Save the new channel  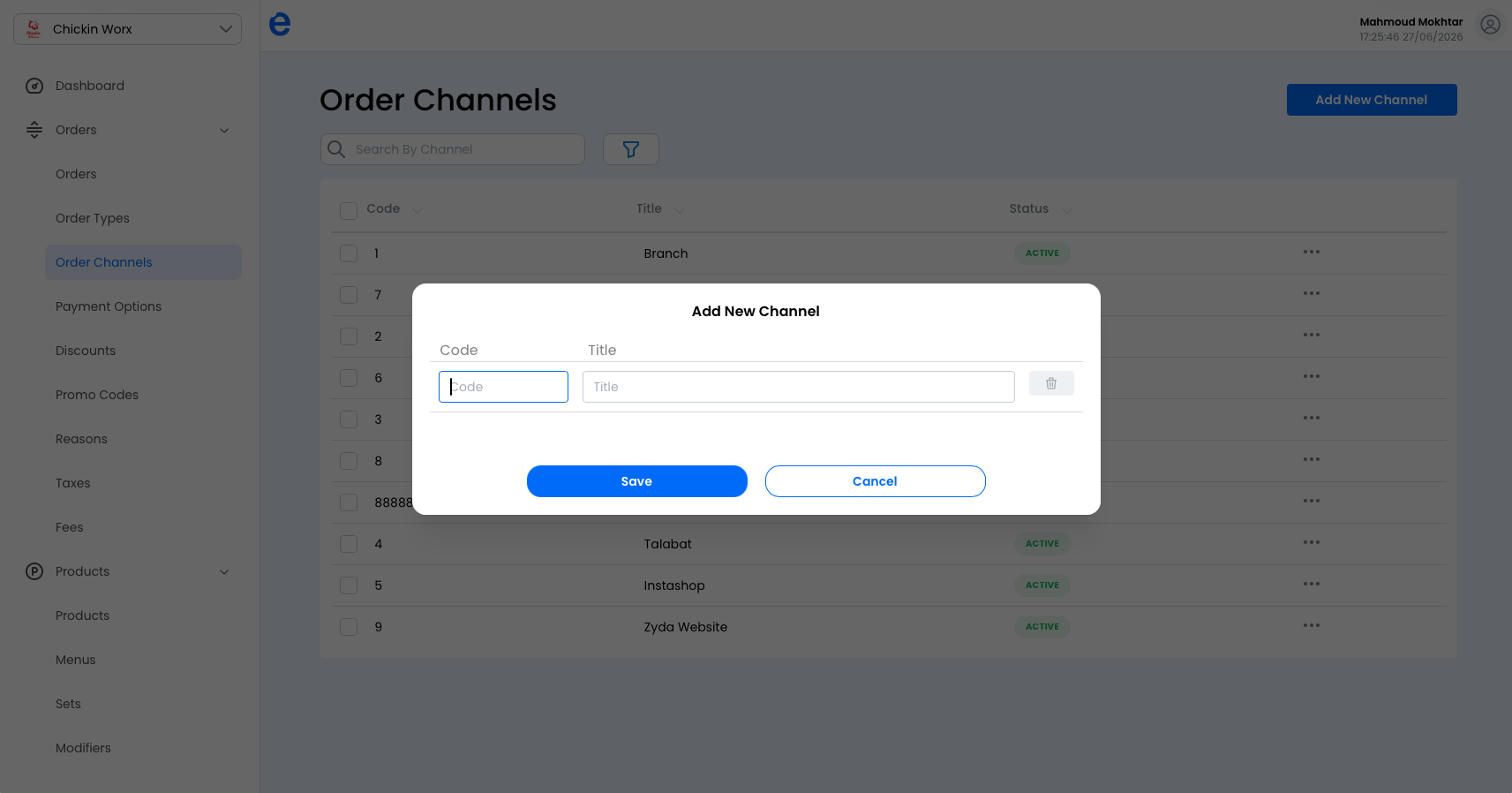(x=637, y=481)
